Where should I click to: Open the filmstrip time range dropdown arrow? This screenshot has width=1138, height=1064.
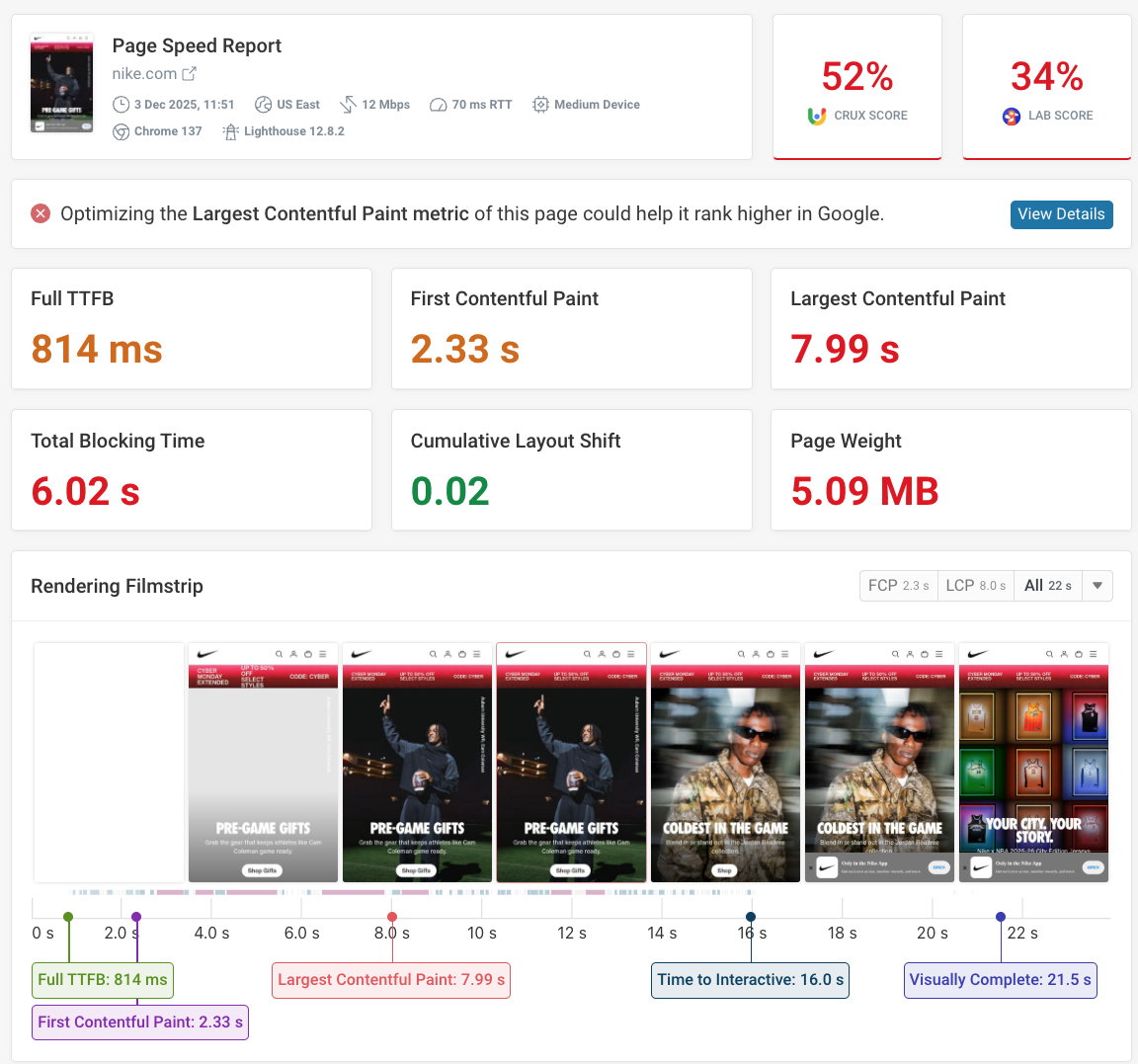point(1097,585)
